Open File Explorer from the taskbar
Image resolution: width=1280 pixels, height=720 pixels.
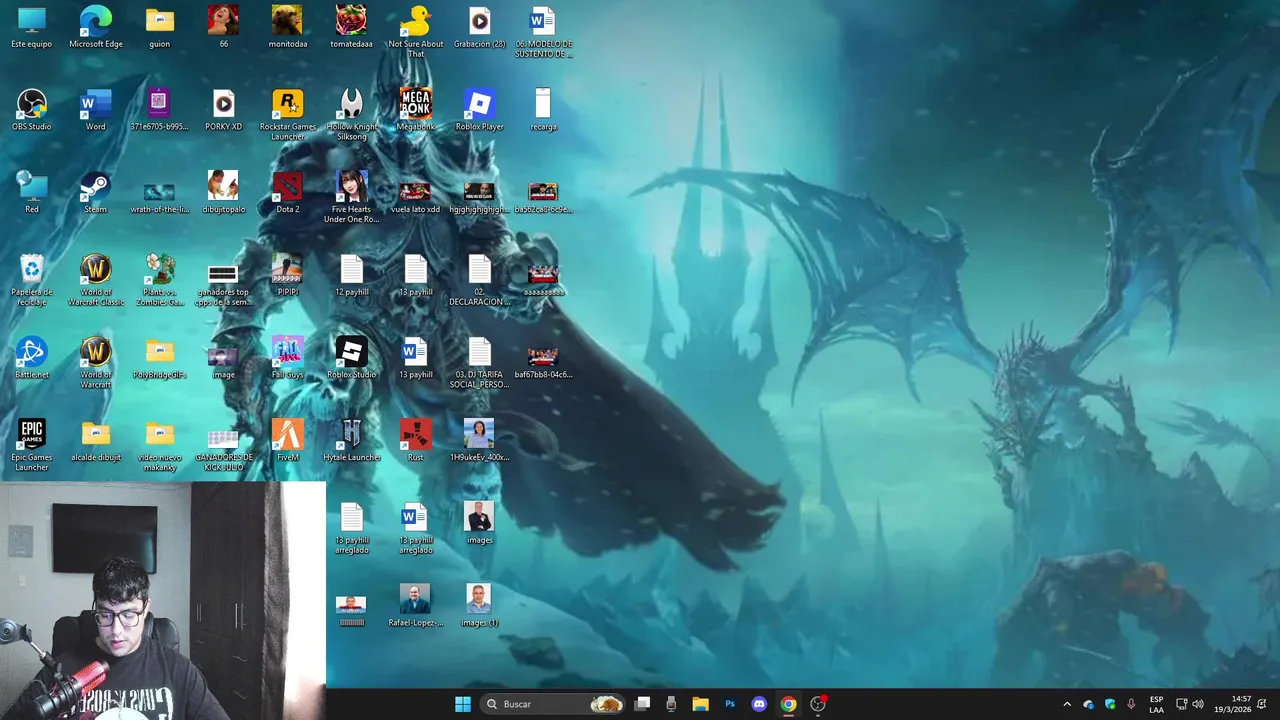[700, 704]
